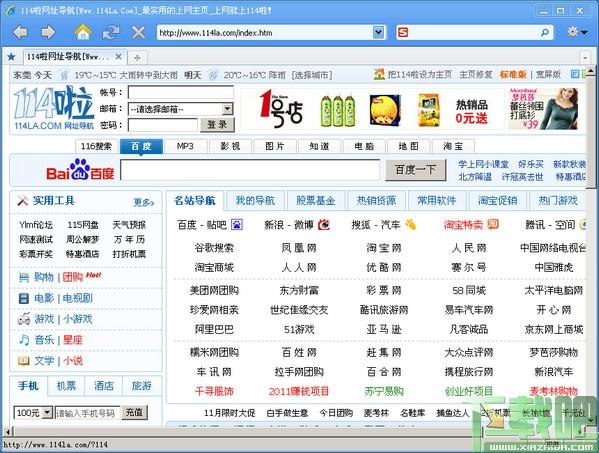The image size is (599, 453).
Task: Open the 苏宁易购 link
Action: (384, 391)
